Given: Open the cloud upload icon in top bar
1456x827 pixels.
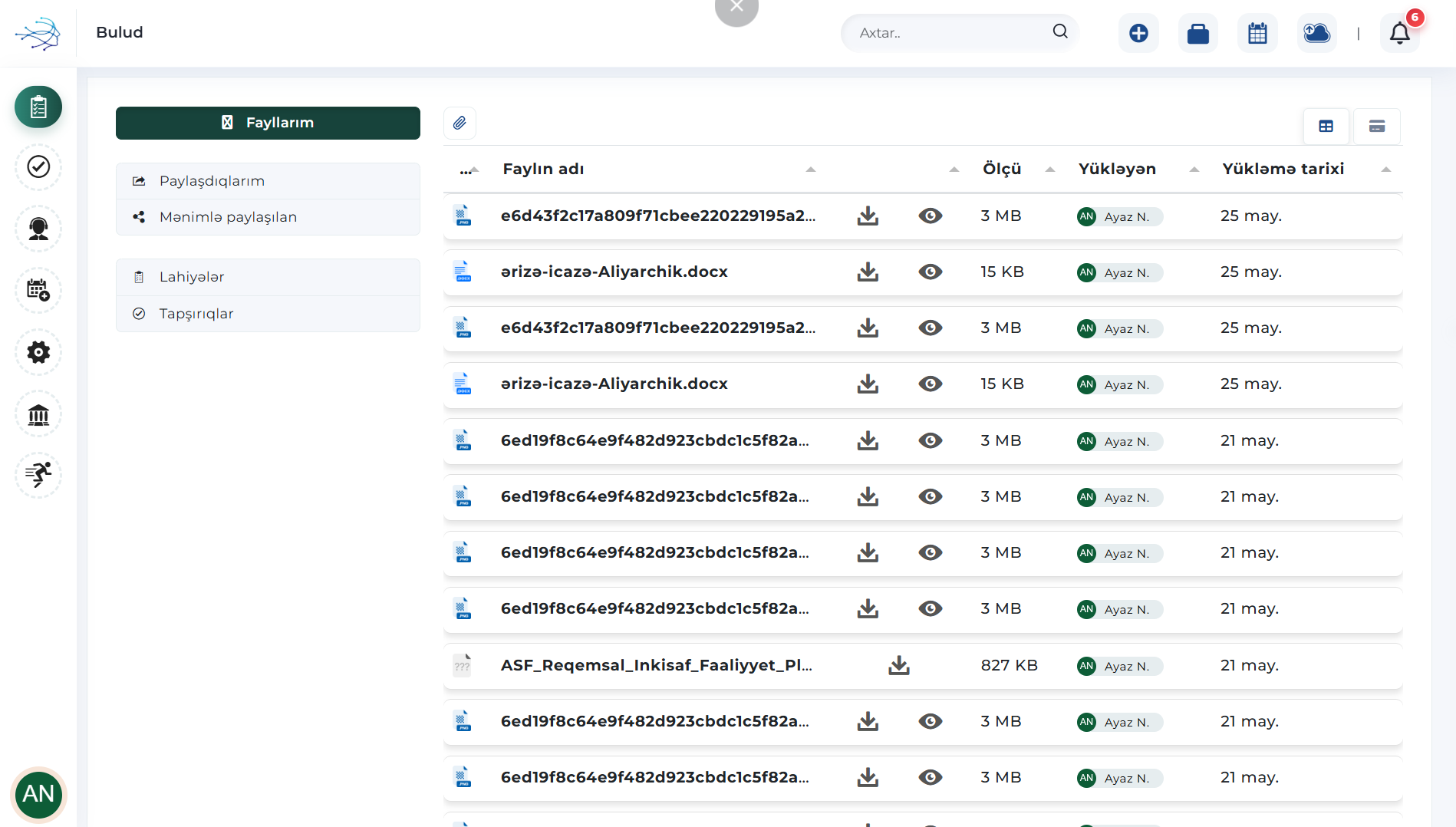Looking at the screenshot, I should 1317,33.
